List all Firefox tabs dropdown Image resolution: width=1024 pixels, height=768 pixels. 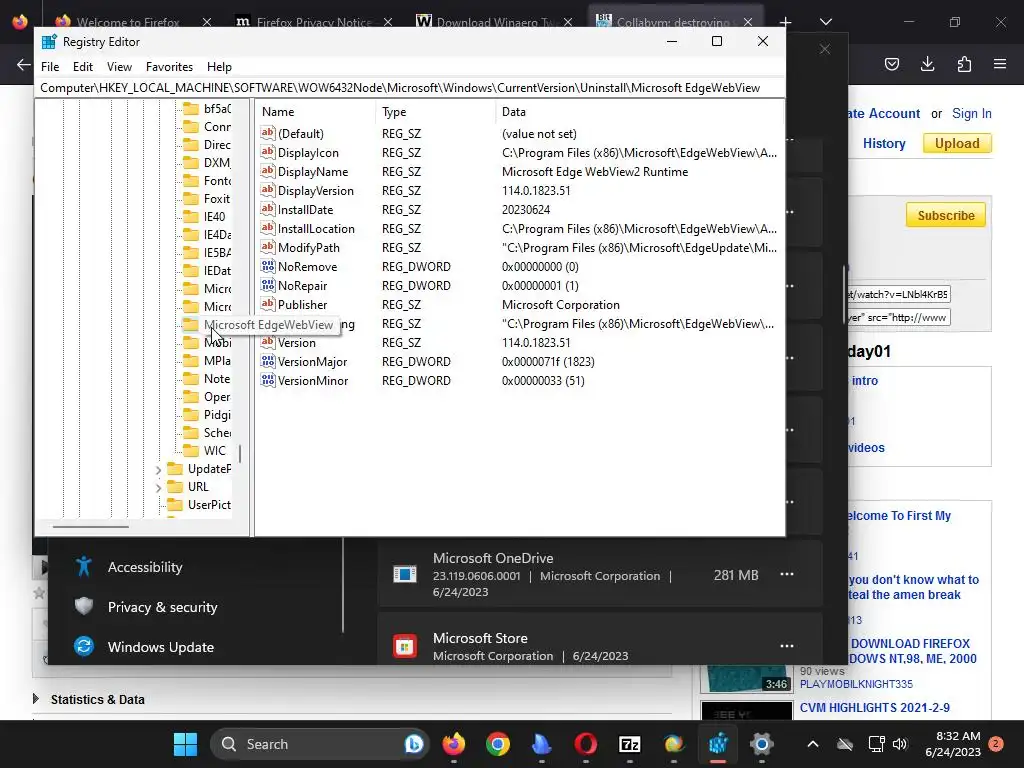(825, 22)
